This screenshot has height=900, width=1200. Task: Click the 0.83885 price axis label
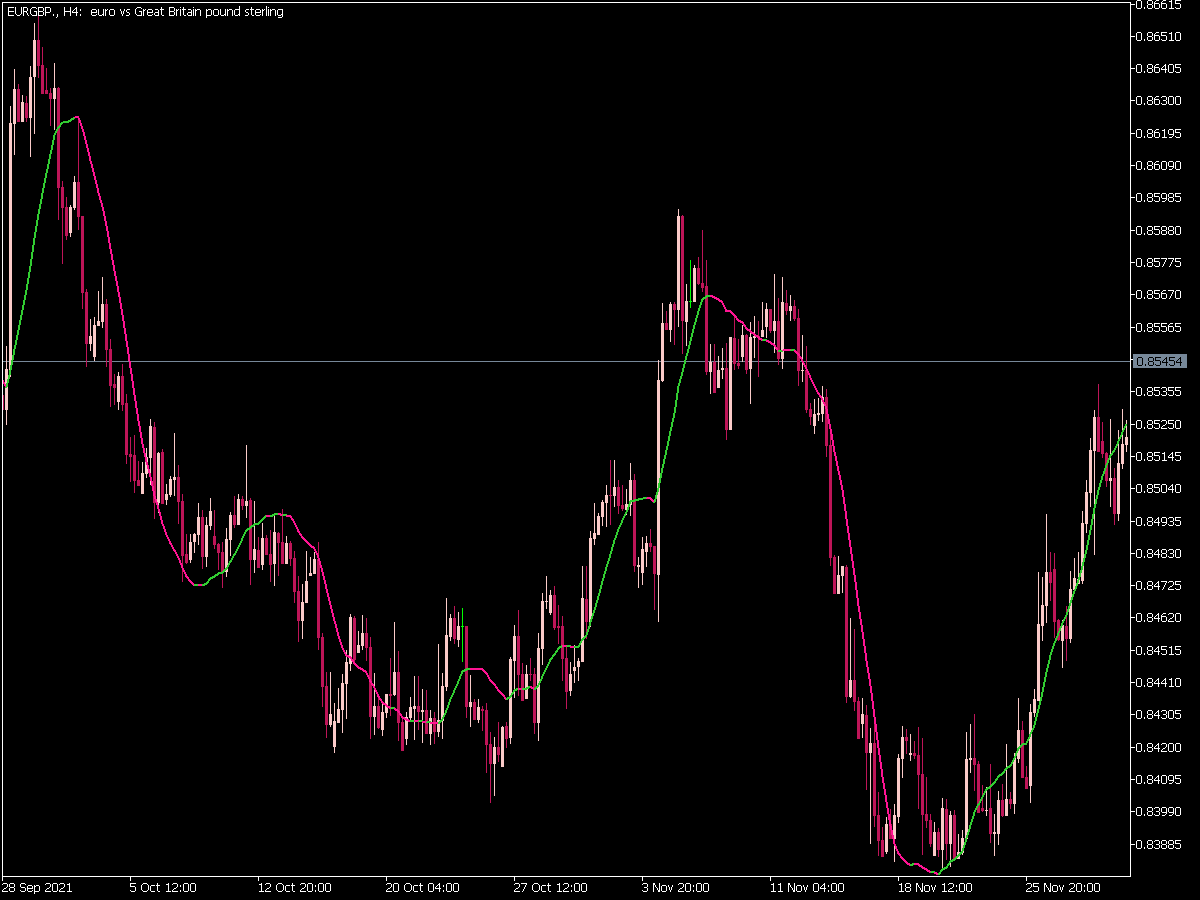click(x=1158, y=845)
